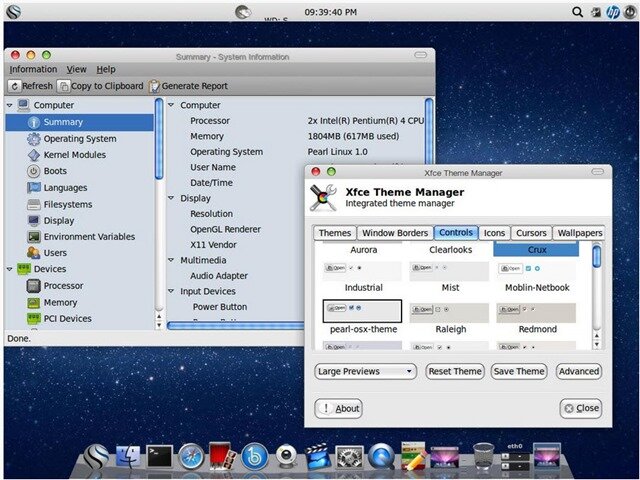Collapse Computer section in details pane
640x480 pixels.
[x=171, y=105]
